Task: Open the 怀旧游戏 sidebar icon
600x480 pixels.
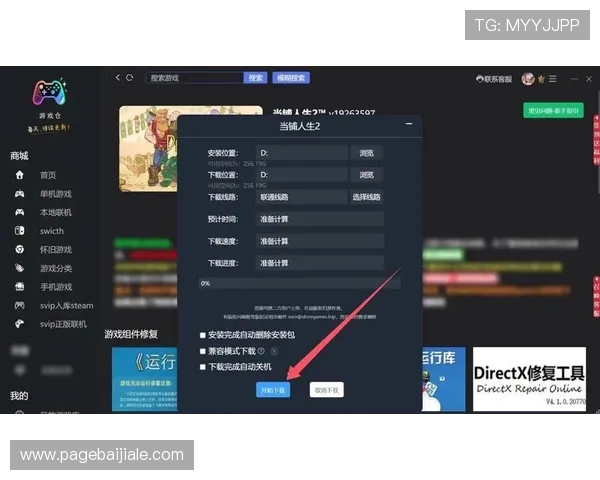Action: [20, 250]
